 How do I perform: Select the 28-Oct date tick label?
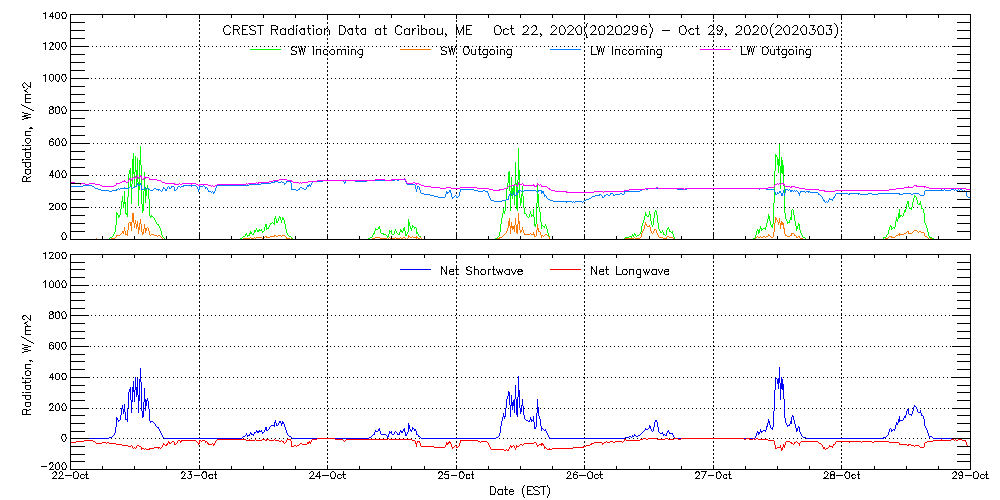click(x=841, y=478)
